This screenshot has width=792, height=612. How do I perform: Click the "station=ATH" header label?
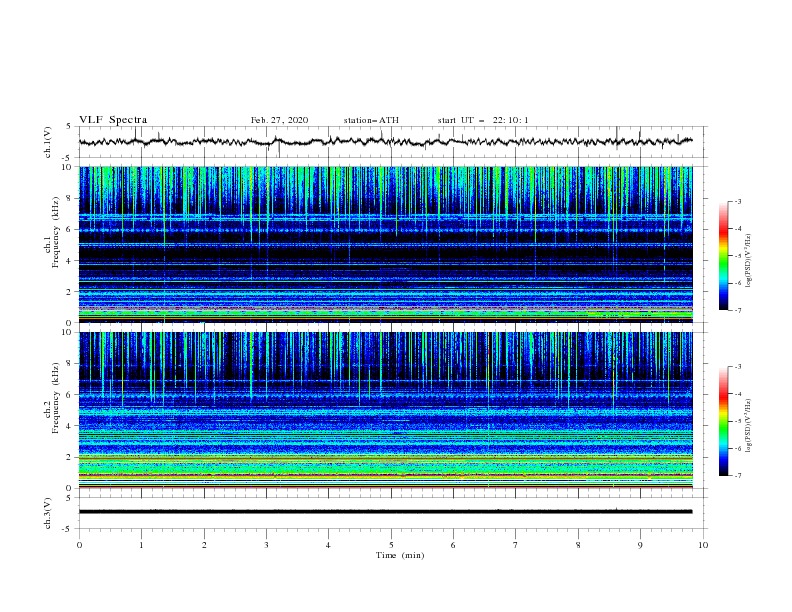371,120
